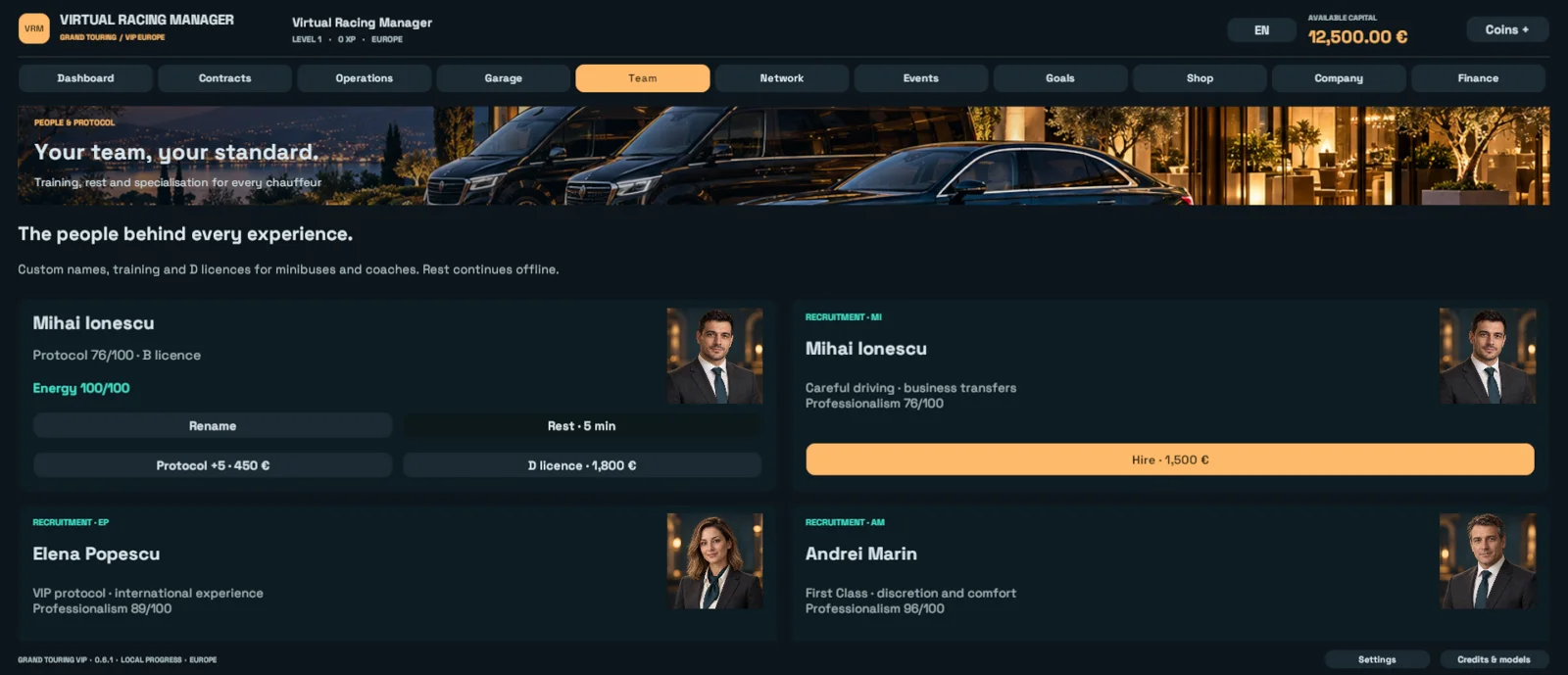
Task: Hire Mihai Ionescu for 1,500 €
Action: click(1170, 459)
